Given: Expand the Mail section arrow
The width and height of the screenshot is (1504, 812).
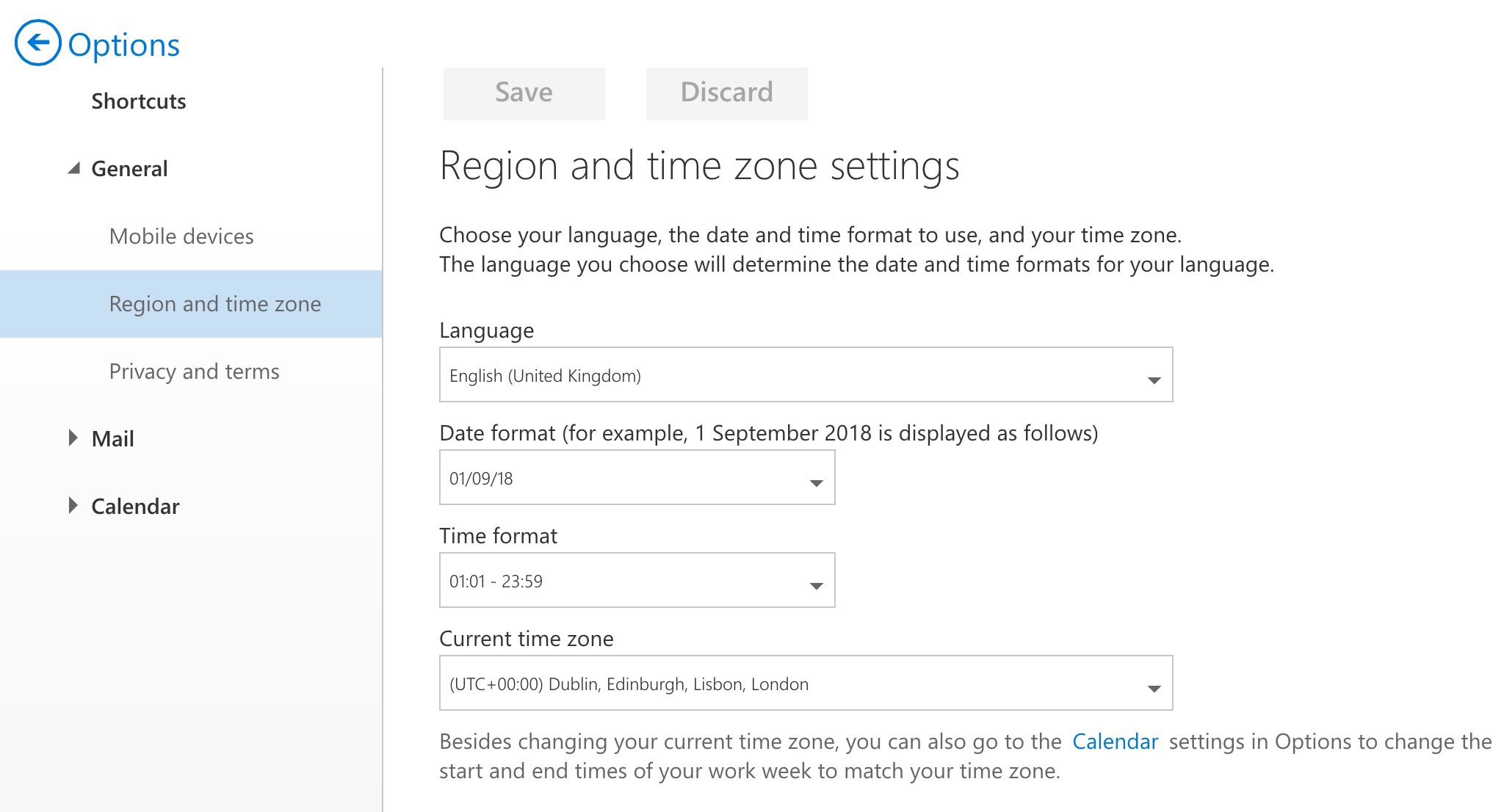Looking at the screenshot, I should click(73, 438).
